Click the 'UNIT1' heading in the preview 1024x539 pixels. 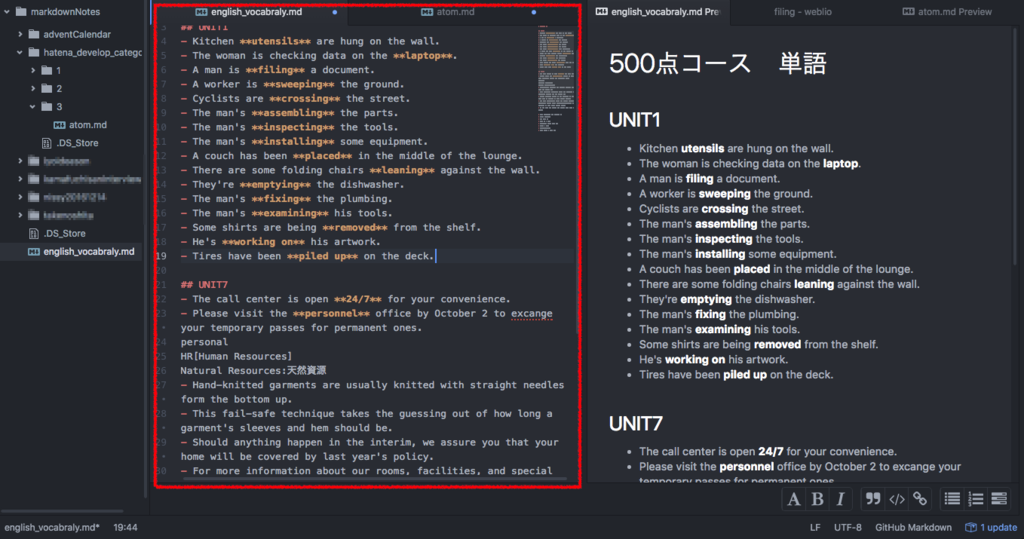(634, 120)
